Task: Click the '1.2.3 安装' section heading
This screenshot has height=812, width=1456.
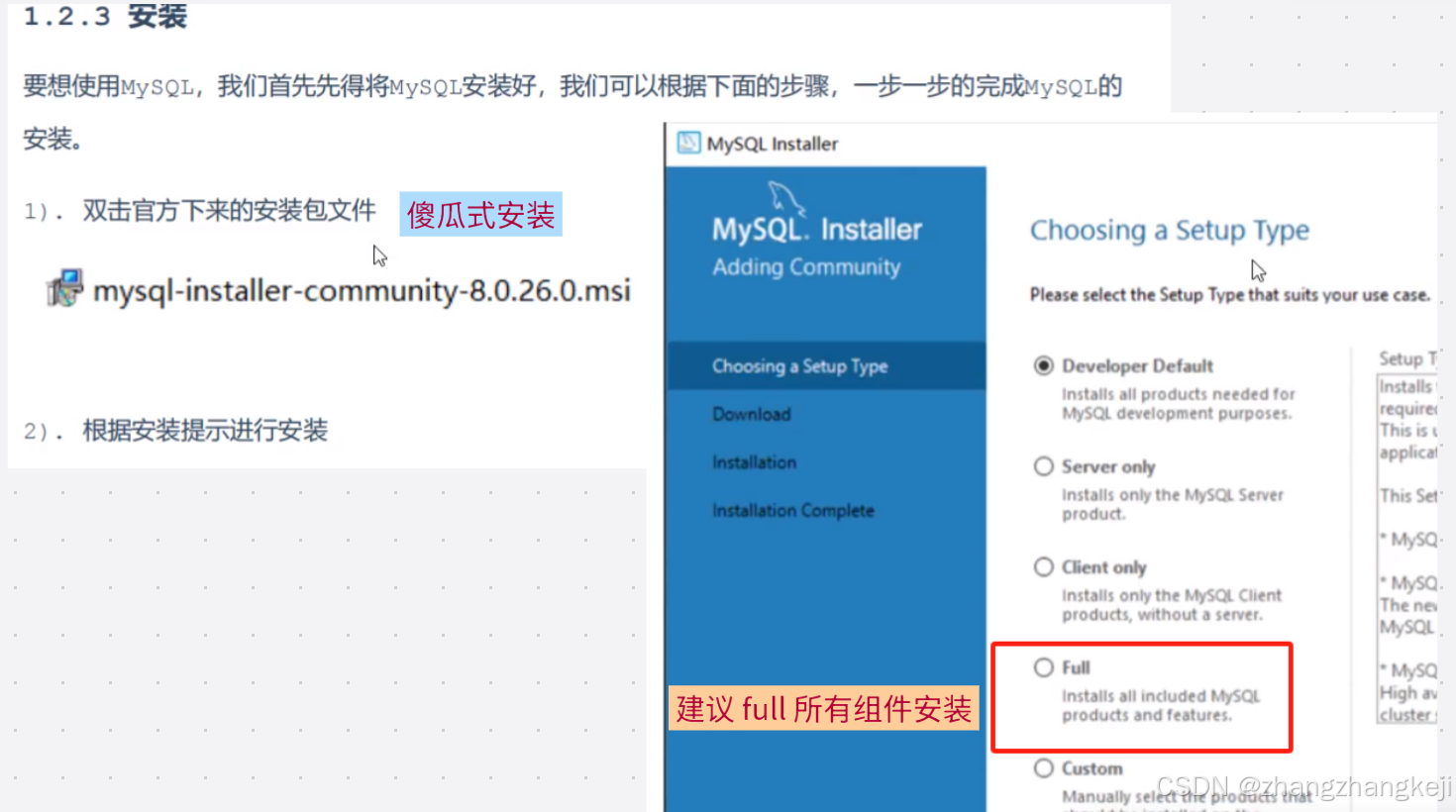Action: 105,16
